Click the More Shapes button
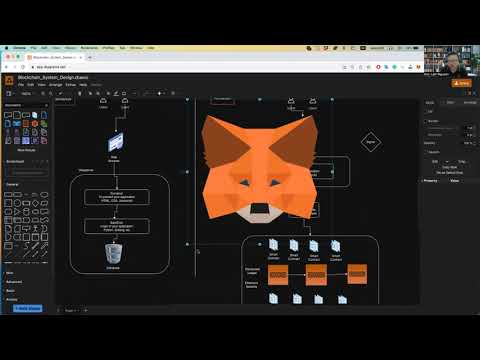Screen dimensions: 480x360 point(28,308)
